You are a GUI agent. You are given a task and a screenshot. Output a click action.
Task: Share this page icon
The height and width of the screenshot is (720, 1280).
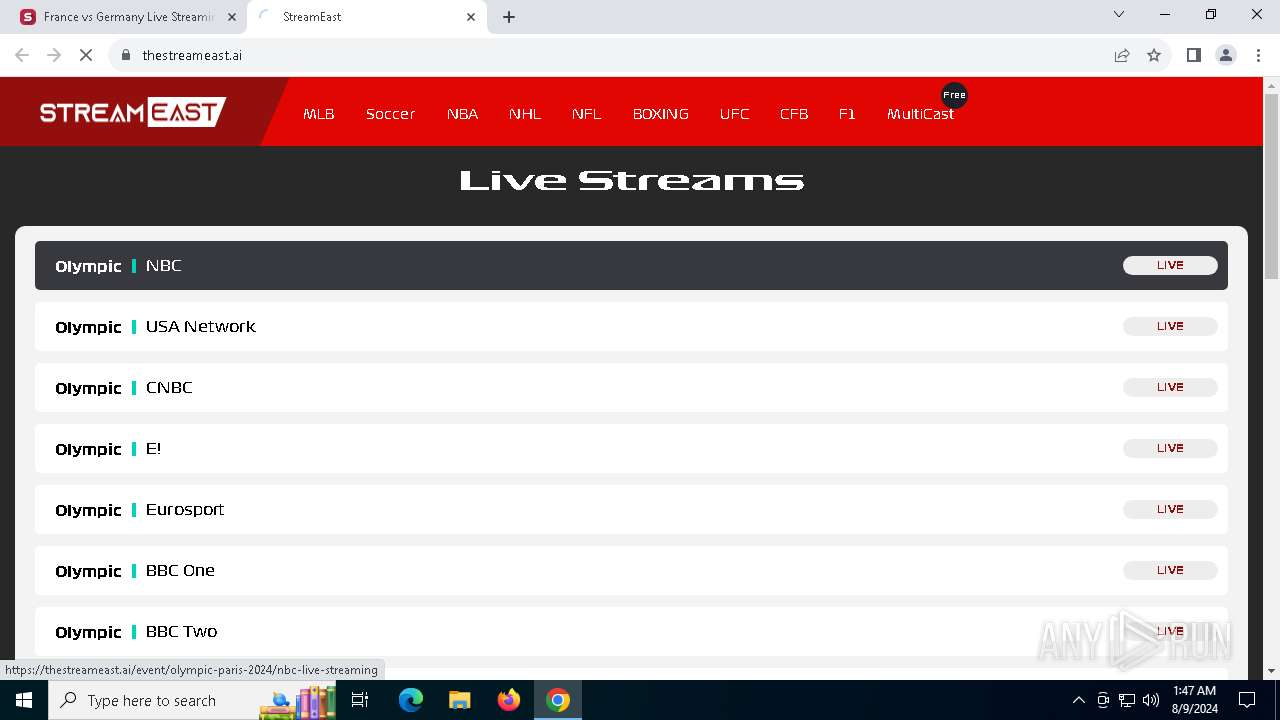click(1122, 55)
